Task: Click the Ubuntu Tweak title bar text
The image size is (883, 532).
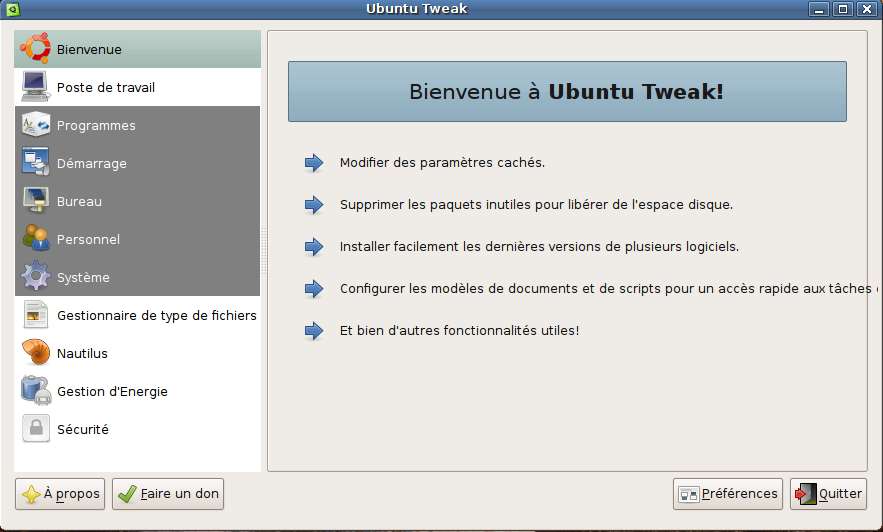Action: (417, 8)
